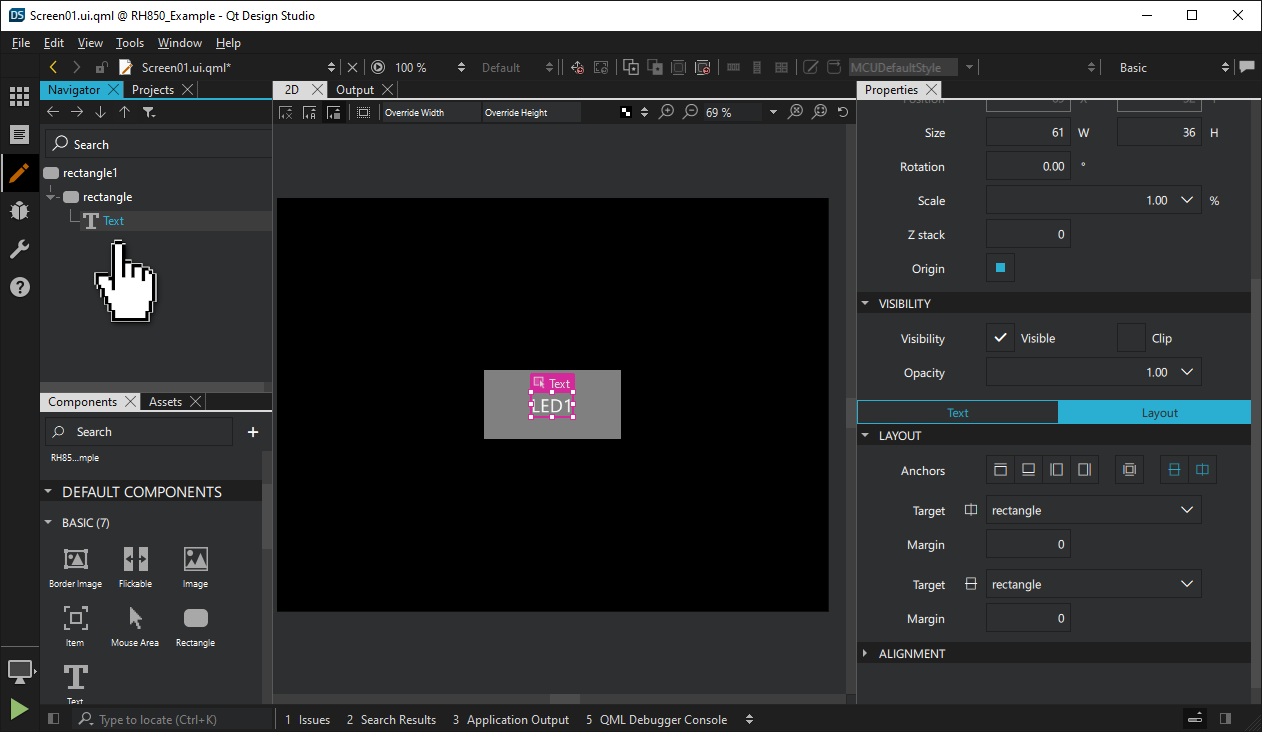Viewport: 1262px width, 732px height.
Task: Switch to the Projects tab
Action: pos(152,89)
